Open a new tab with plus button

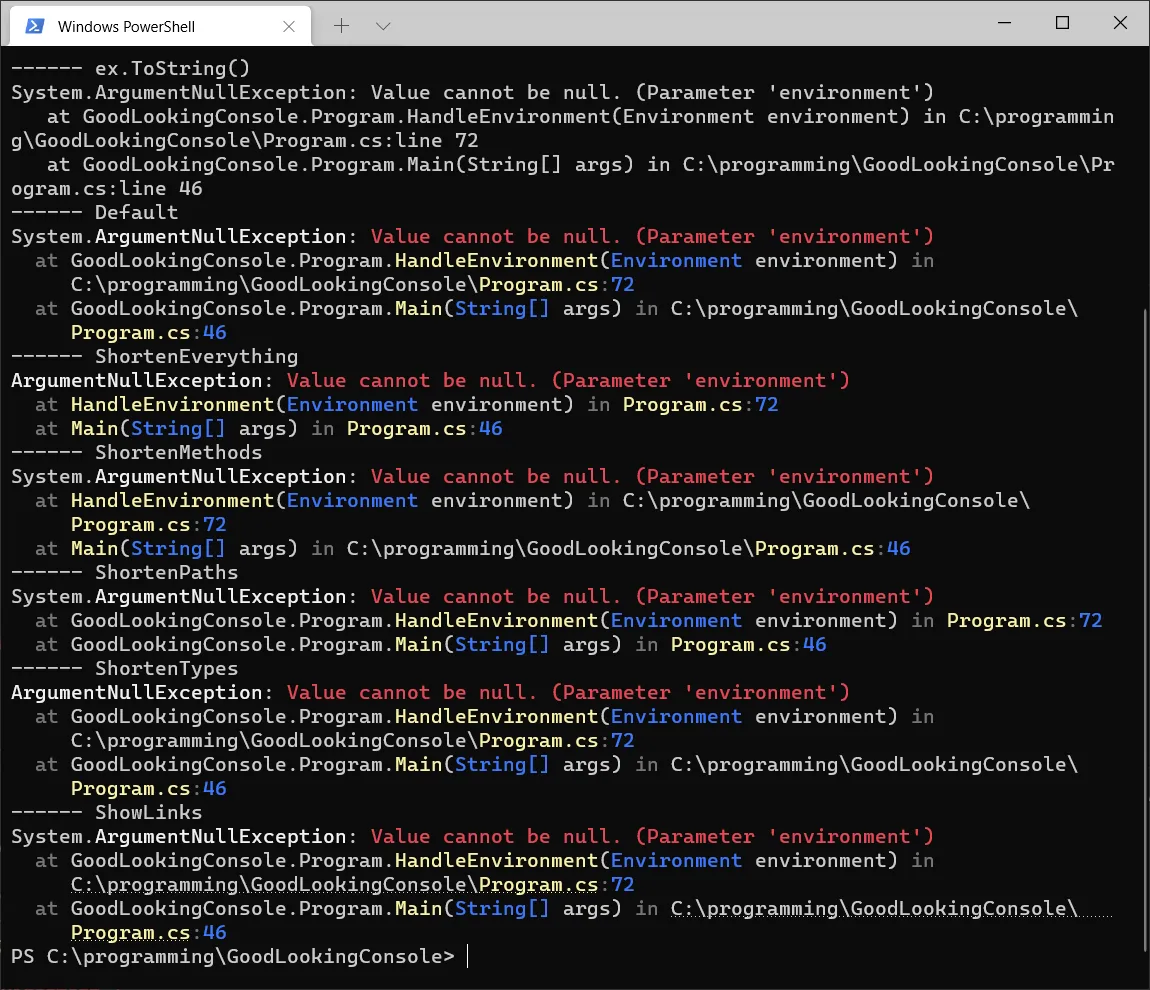(x=341, y=26)
